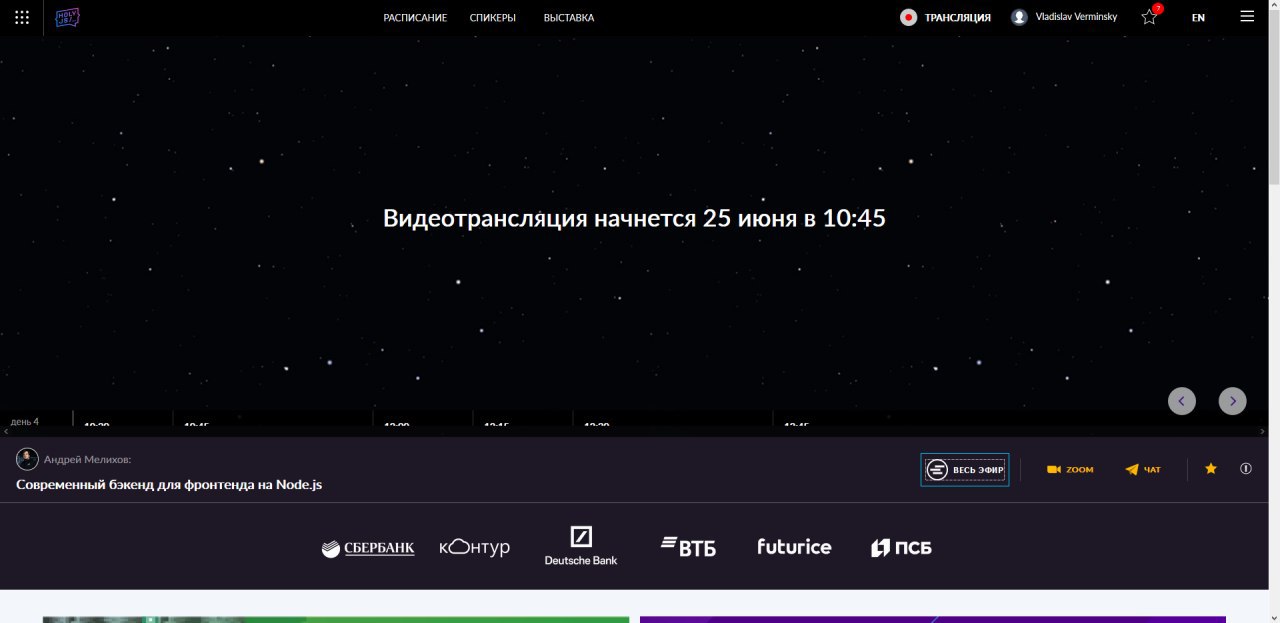Open the Чат Telegram link

[1143, 470]
